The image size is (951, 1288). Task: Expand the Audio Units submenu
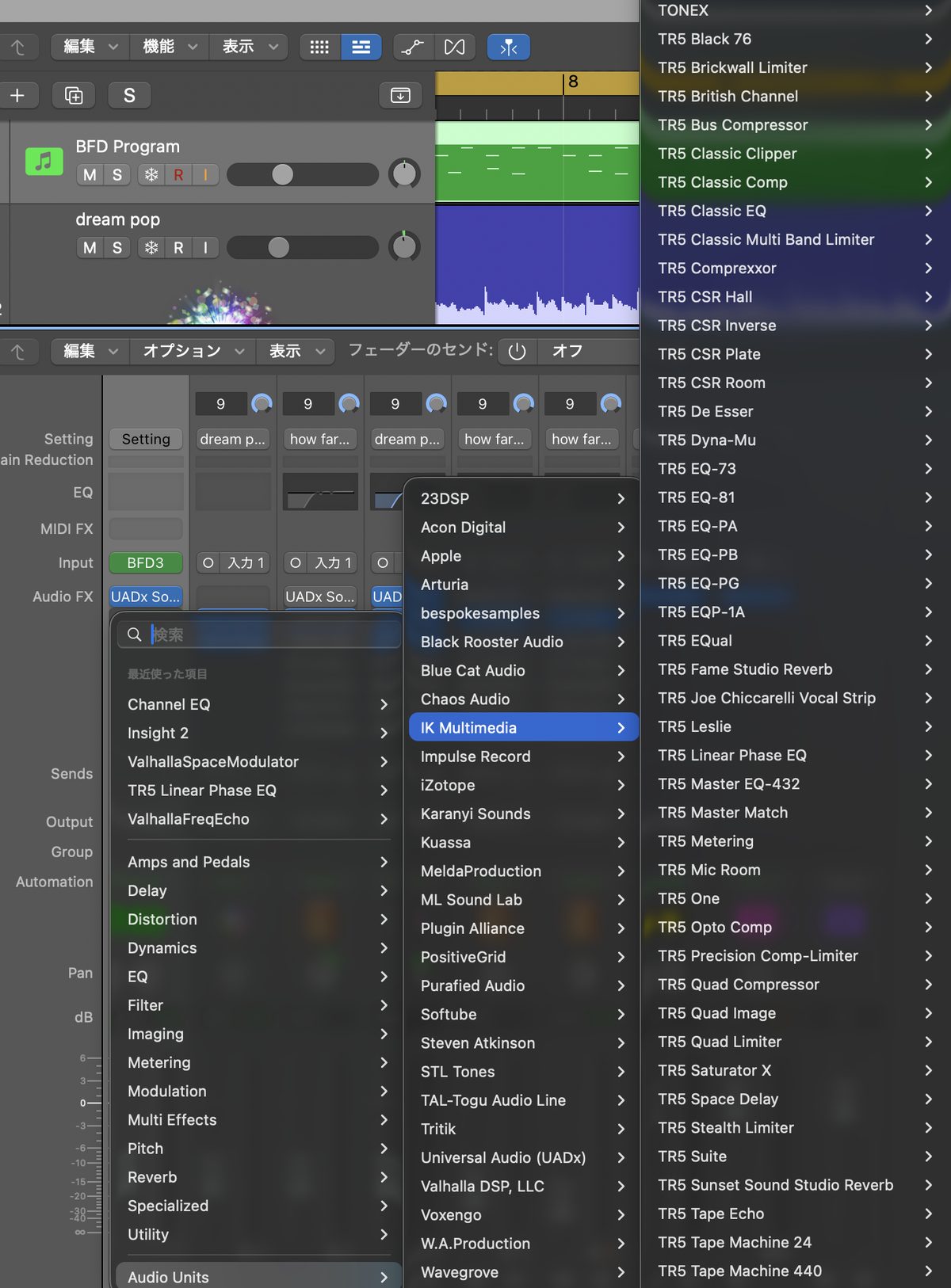point(258,1277)
